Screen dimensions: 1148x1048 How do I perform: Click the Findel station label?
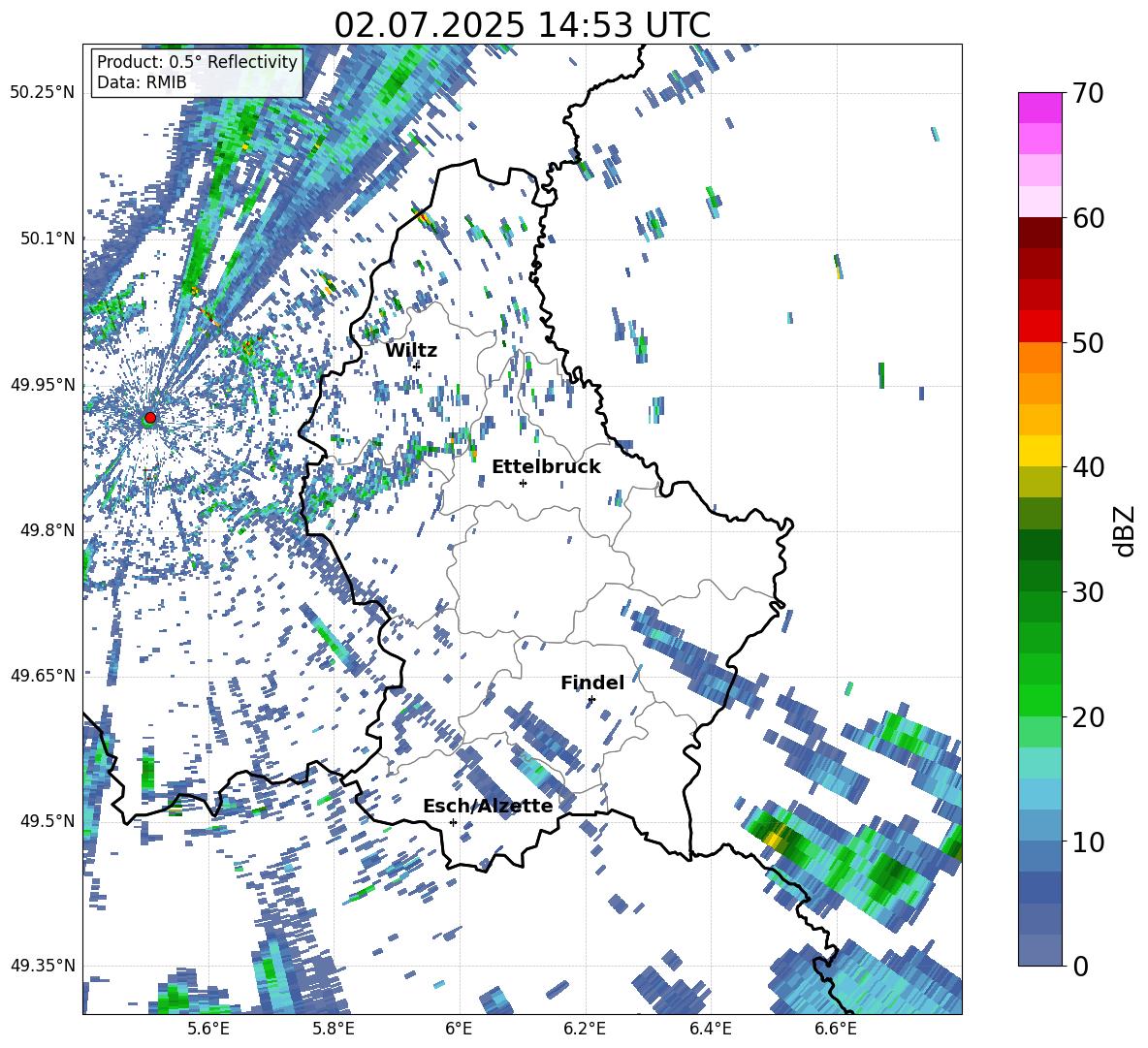coord(592,683)
